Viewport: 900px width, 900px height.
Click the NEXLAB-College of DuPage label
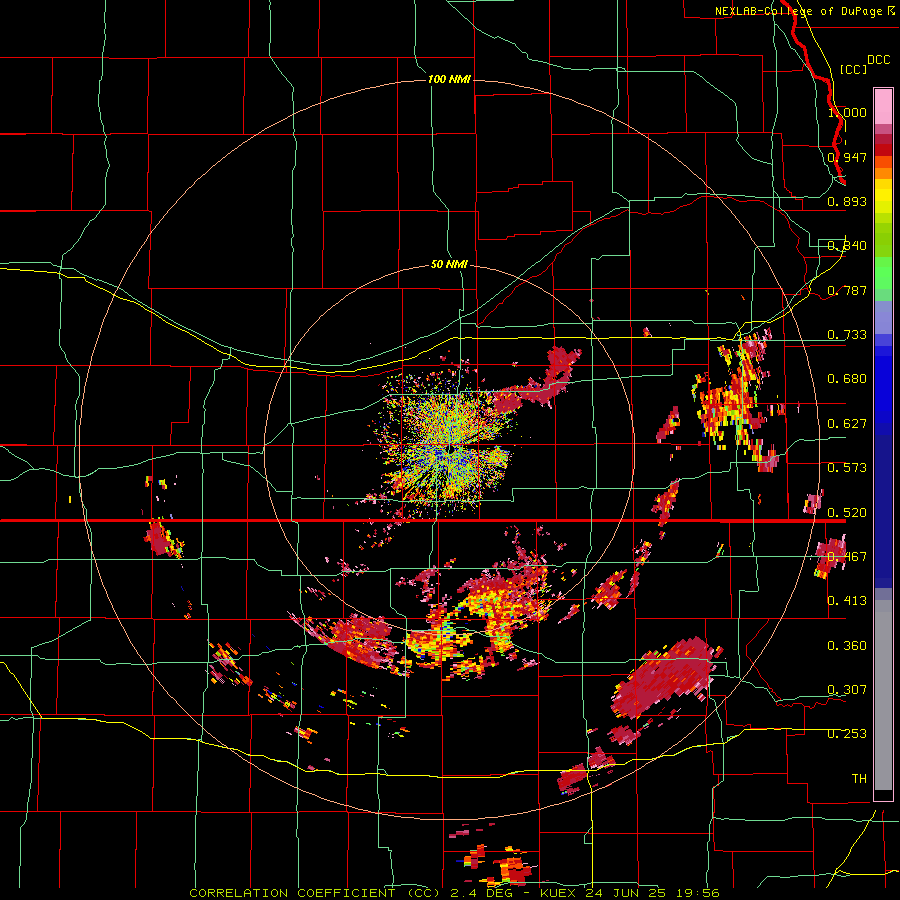[798, 11]
